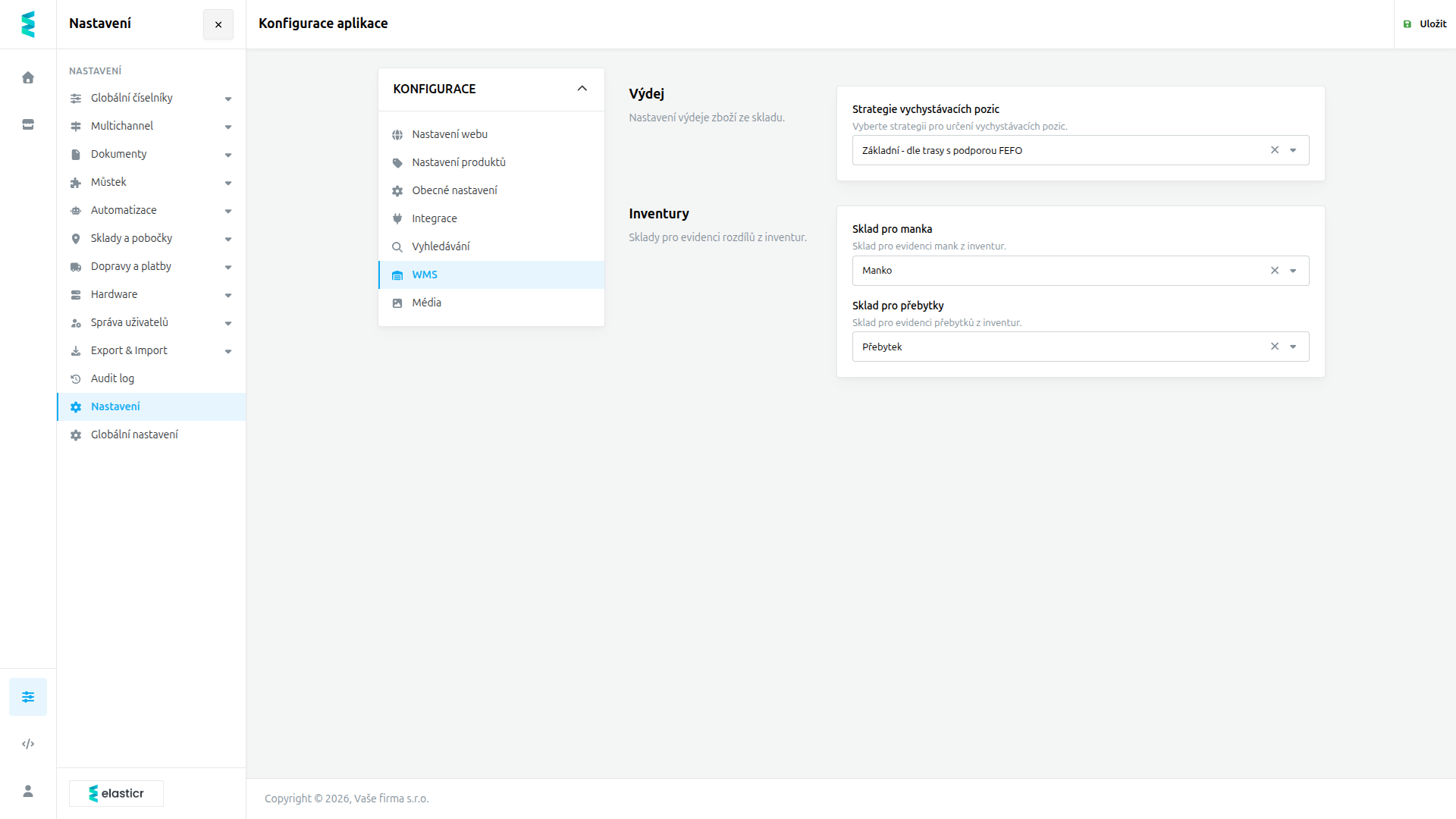Click the Globální číselníky sliders icon
1456x819 pixels.
click(x=76, y=99)
